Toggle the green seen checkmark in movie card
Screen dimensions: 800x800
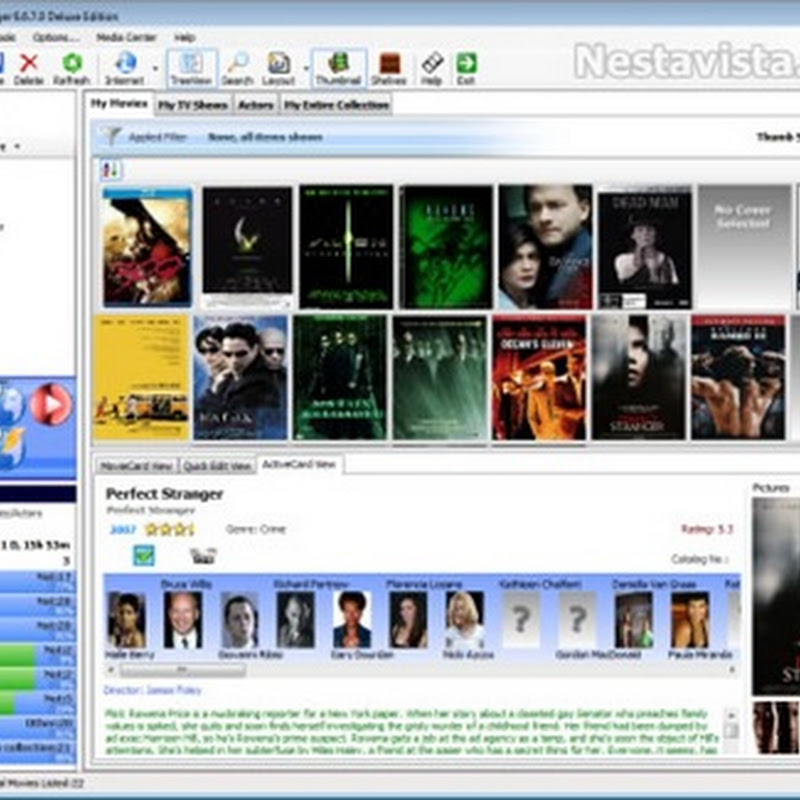pos(143,555)
